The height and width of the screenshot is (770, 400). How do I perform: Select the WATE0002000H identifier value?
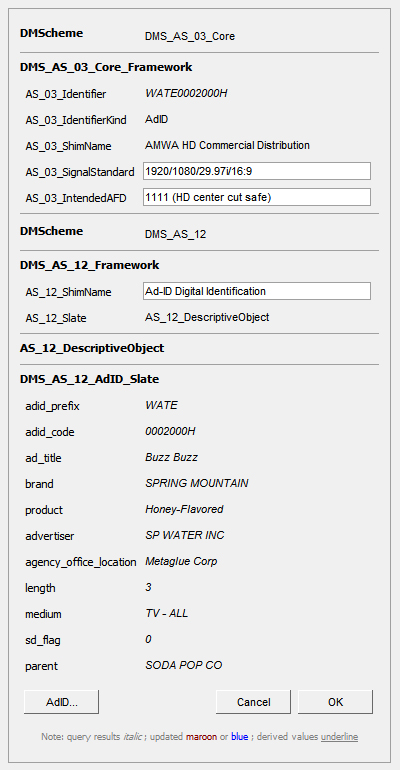click(x=187, y=93)
